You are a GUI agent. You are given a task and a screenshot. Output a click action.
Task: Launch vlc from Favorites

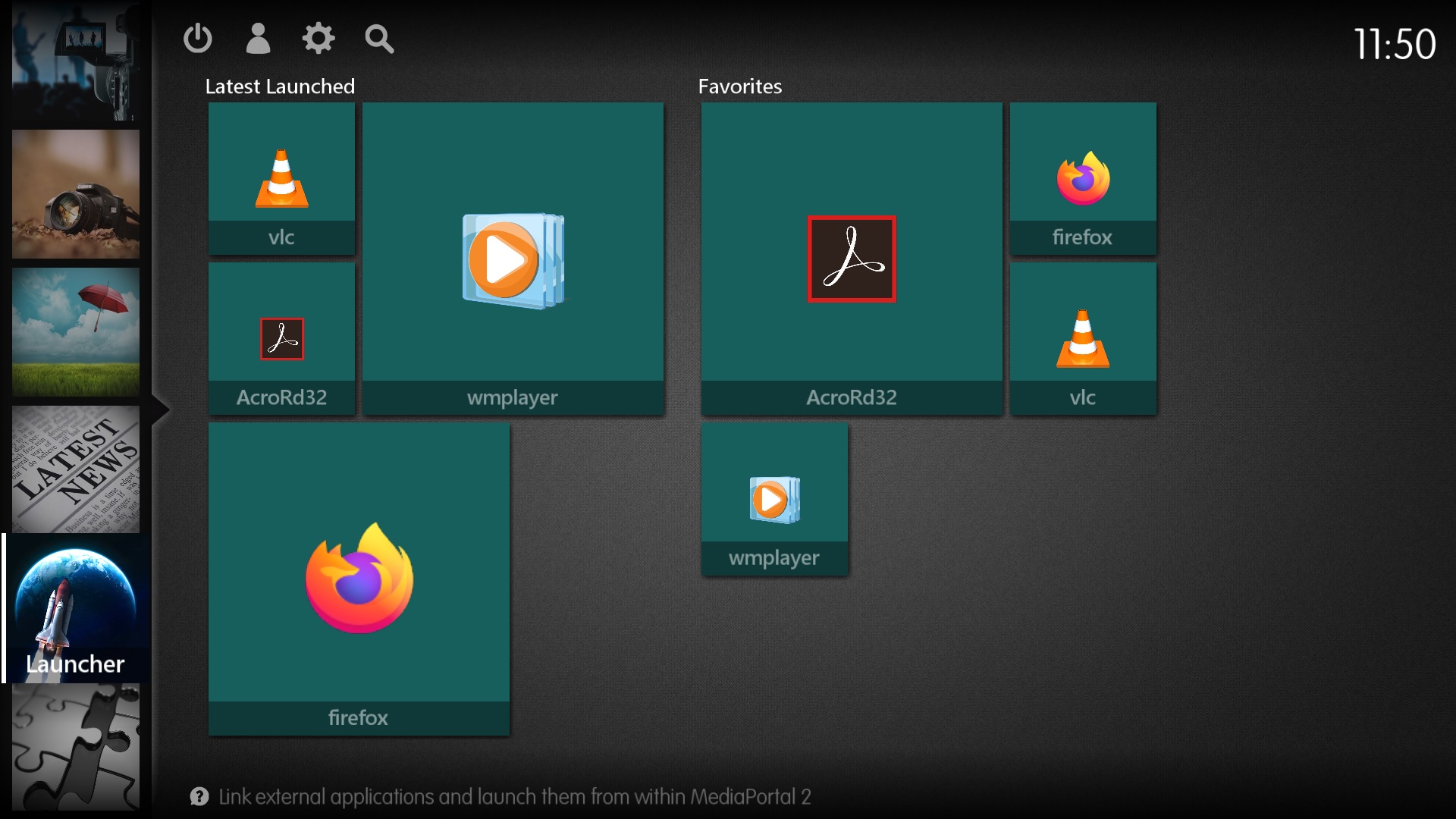(x=1083, y=338)
